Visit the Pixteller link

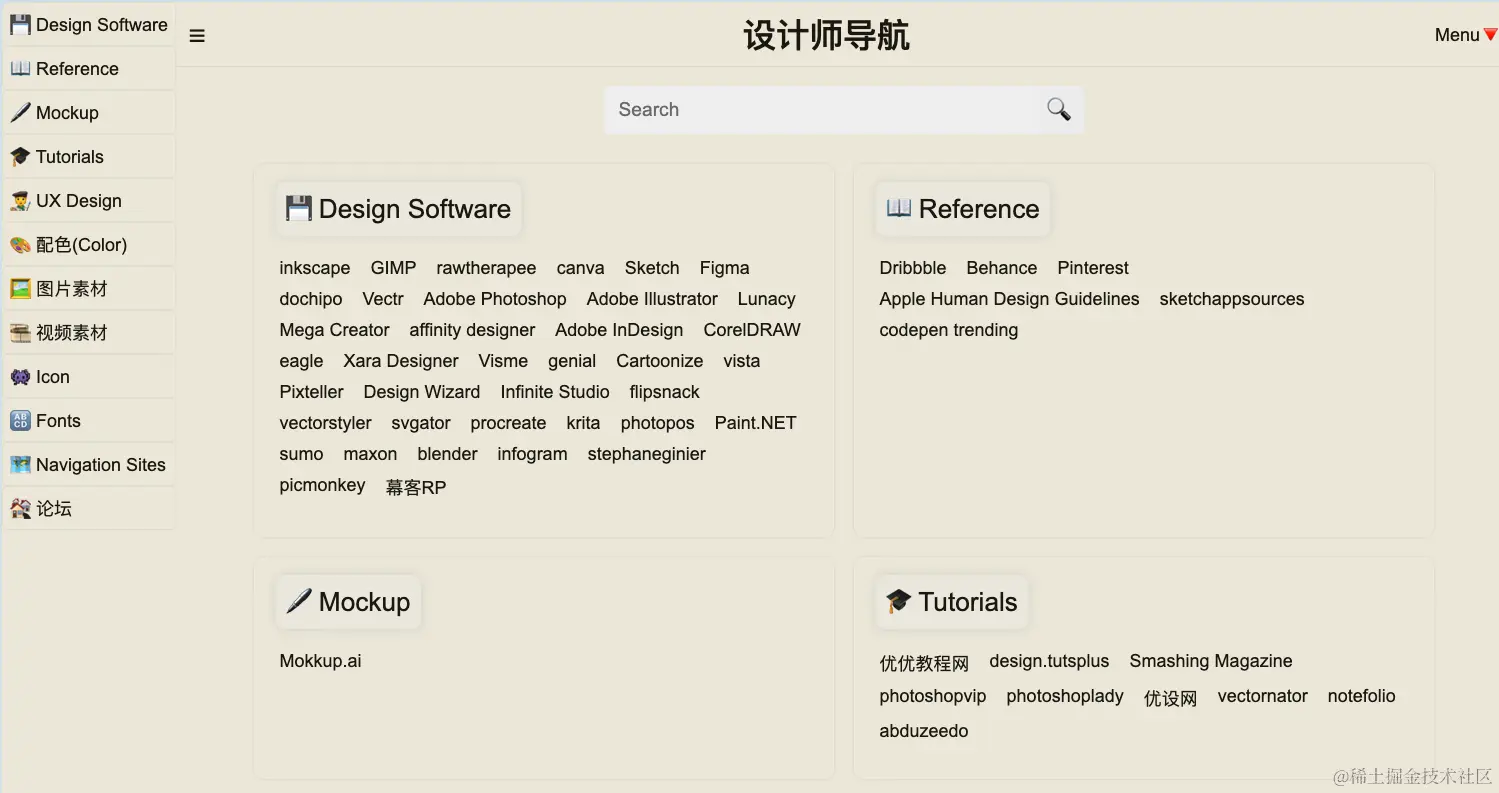[312, 392]
